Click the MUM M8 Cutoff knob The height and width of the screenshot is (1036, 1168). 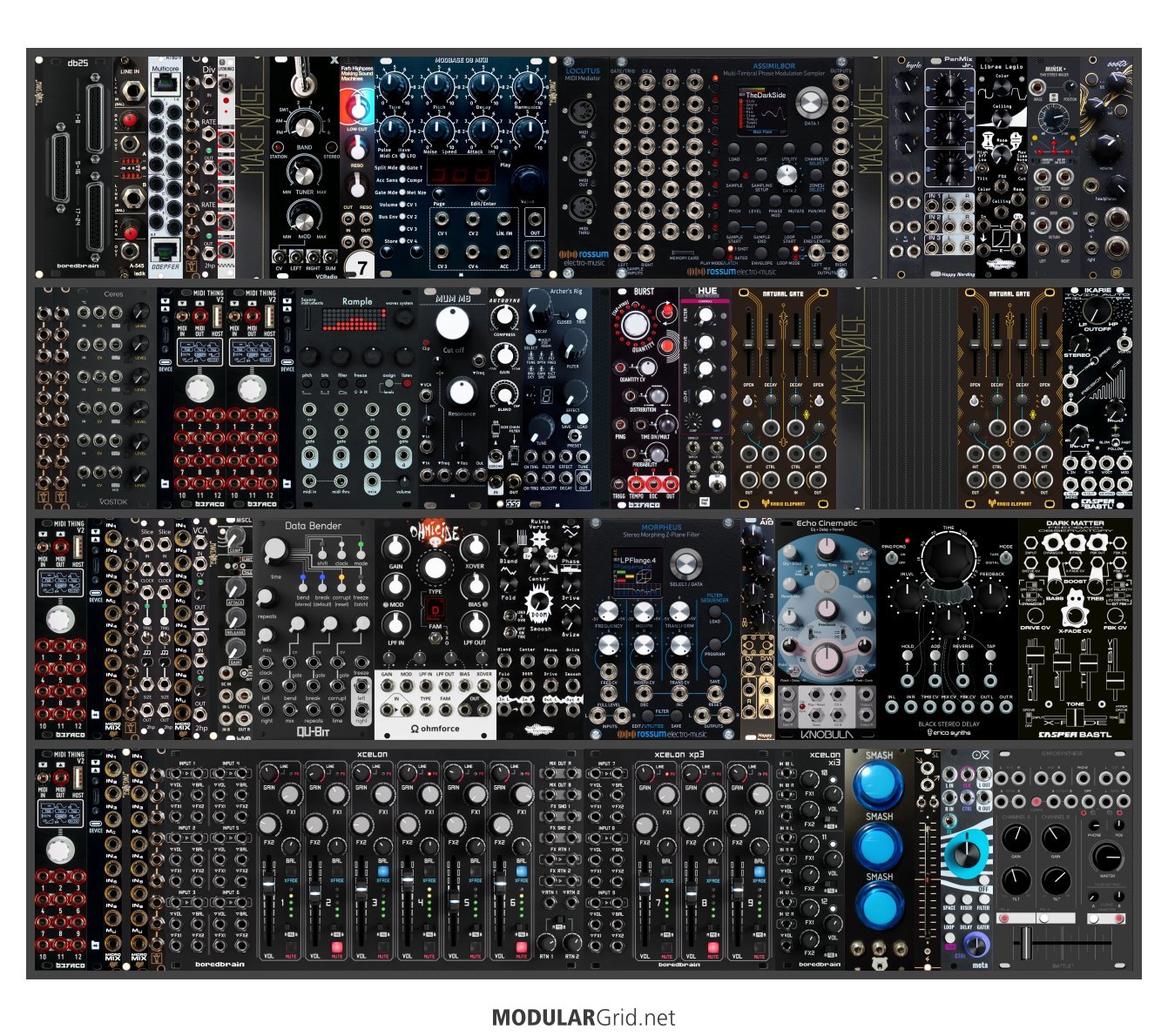click(452, 324)
